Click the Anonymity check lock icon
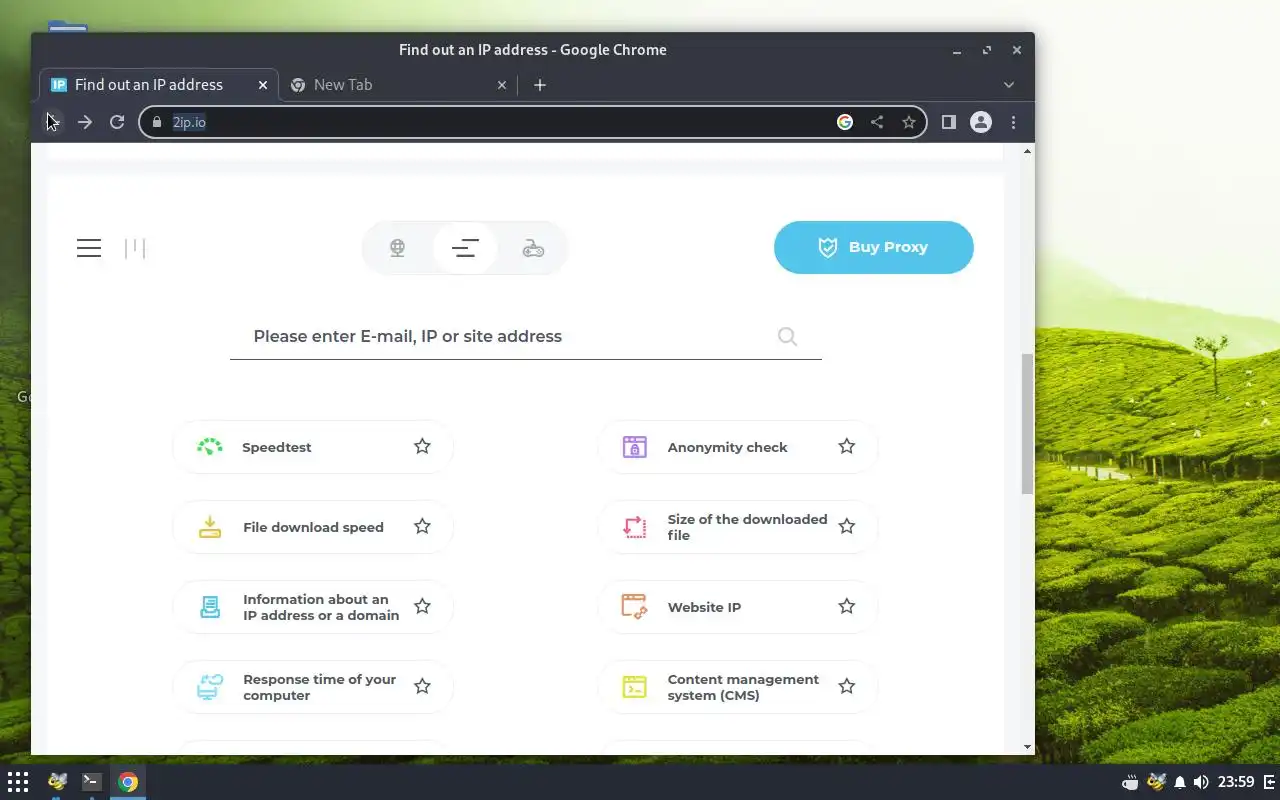The image size is (1280, 800). click(x=634, y=447)
